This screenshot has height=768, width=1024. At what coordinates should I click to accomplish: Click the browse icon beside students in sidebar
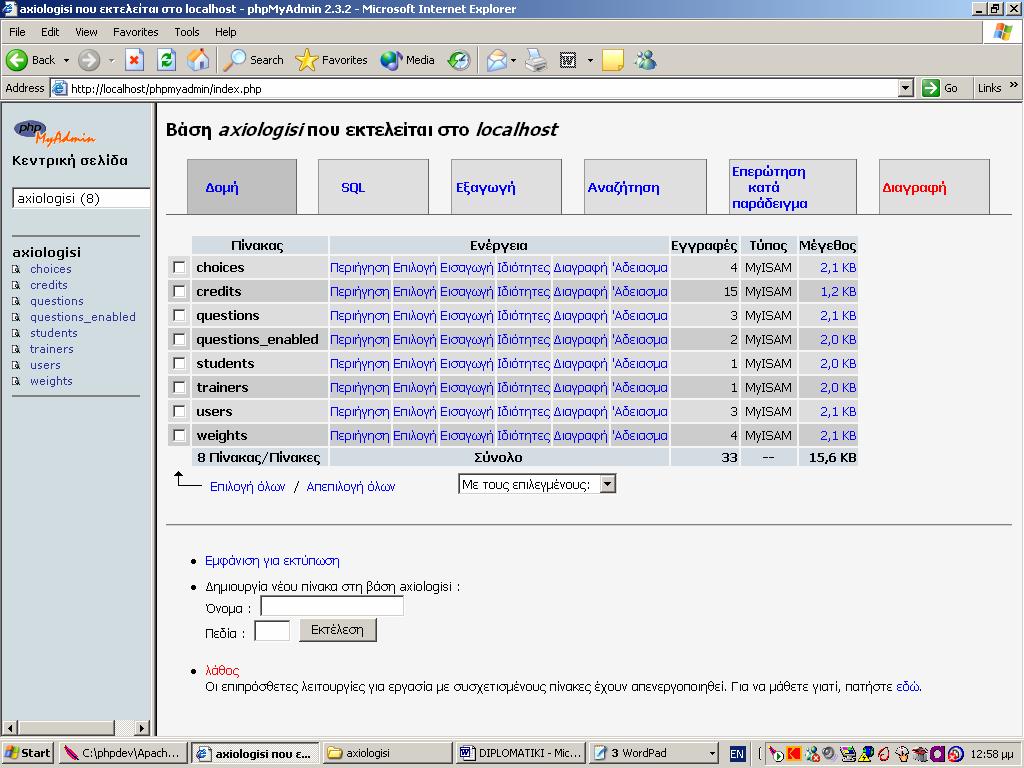[x=16, y=333]
